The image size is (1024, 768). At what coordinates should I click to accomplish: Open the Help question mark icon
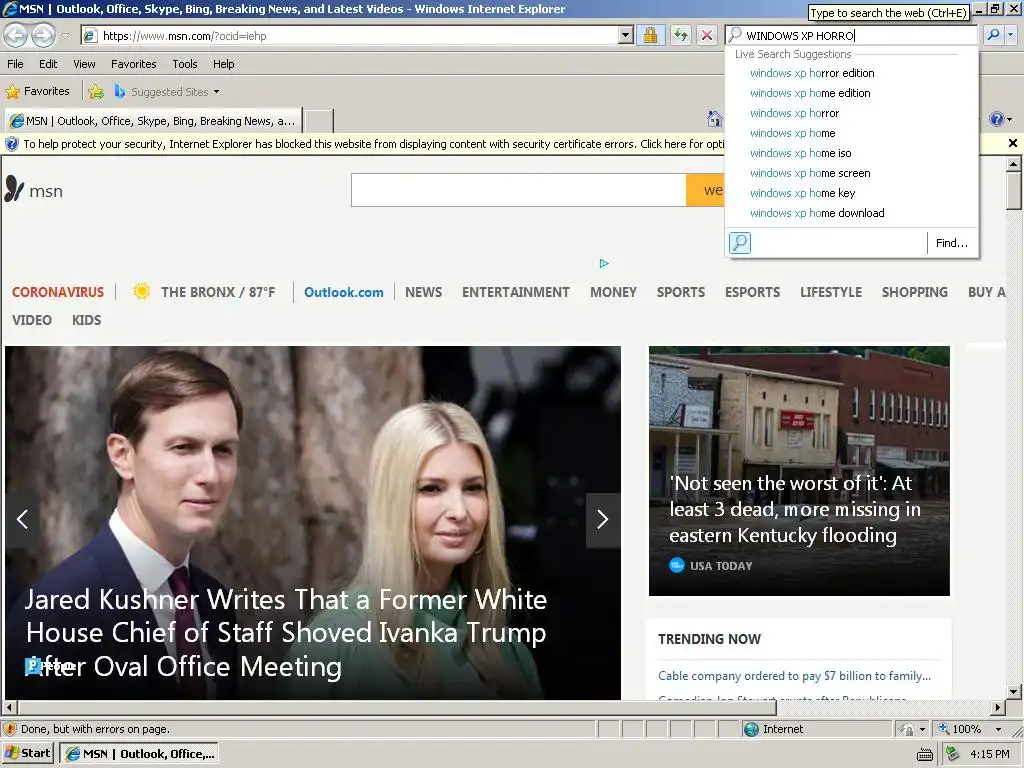(x=997, y=119)
